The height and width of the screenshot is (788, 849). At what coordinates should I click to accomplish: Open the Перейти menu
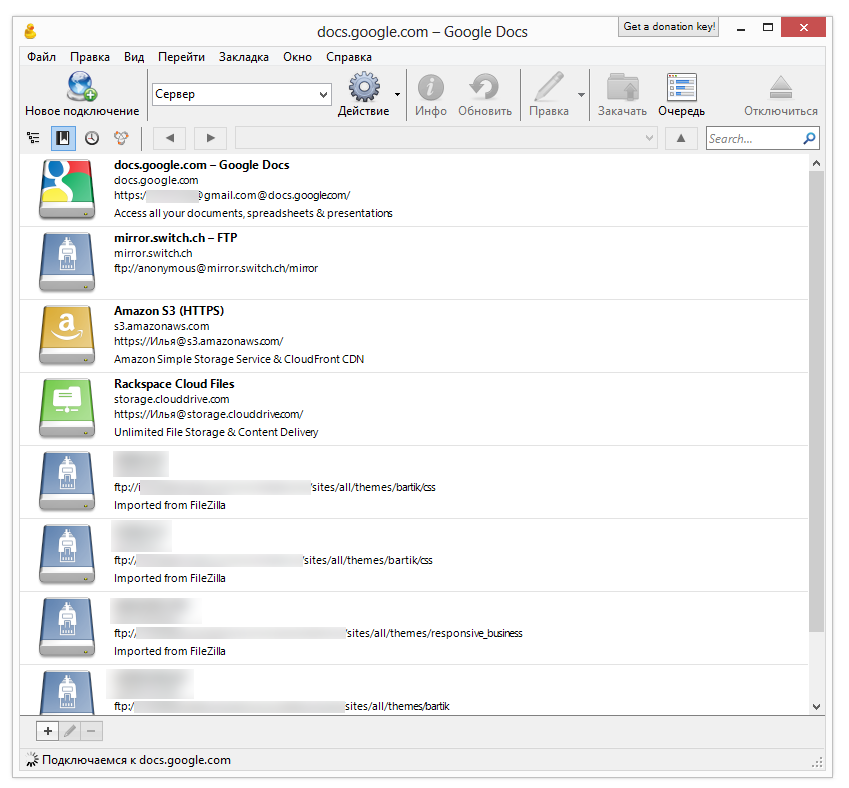(x=181, y=57)
